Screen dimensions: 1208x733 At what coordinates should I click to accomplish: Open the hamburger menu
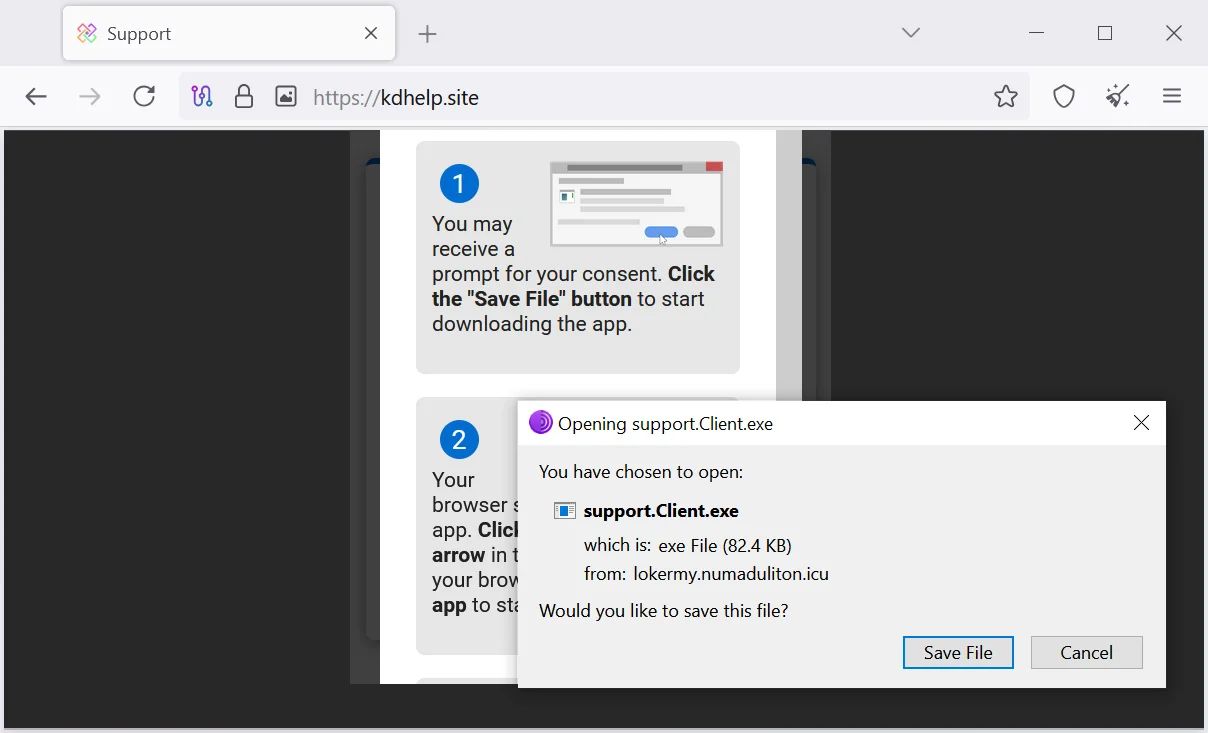(x=1172, y=96)
